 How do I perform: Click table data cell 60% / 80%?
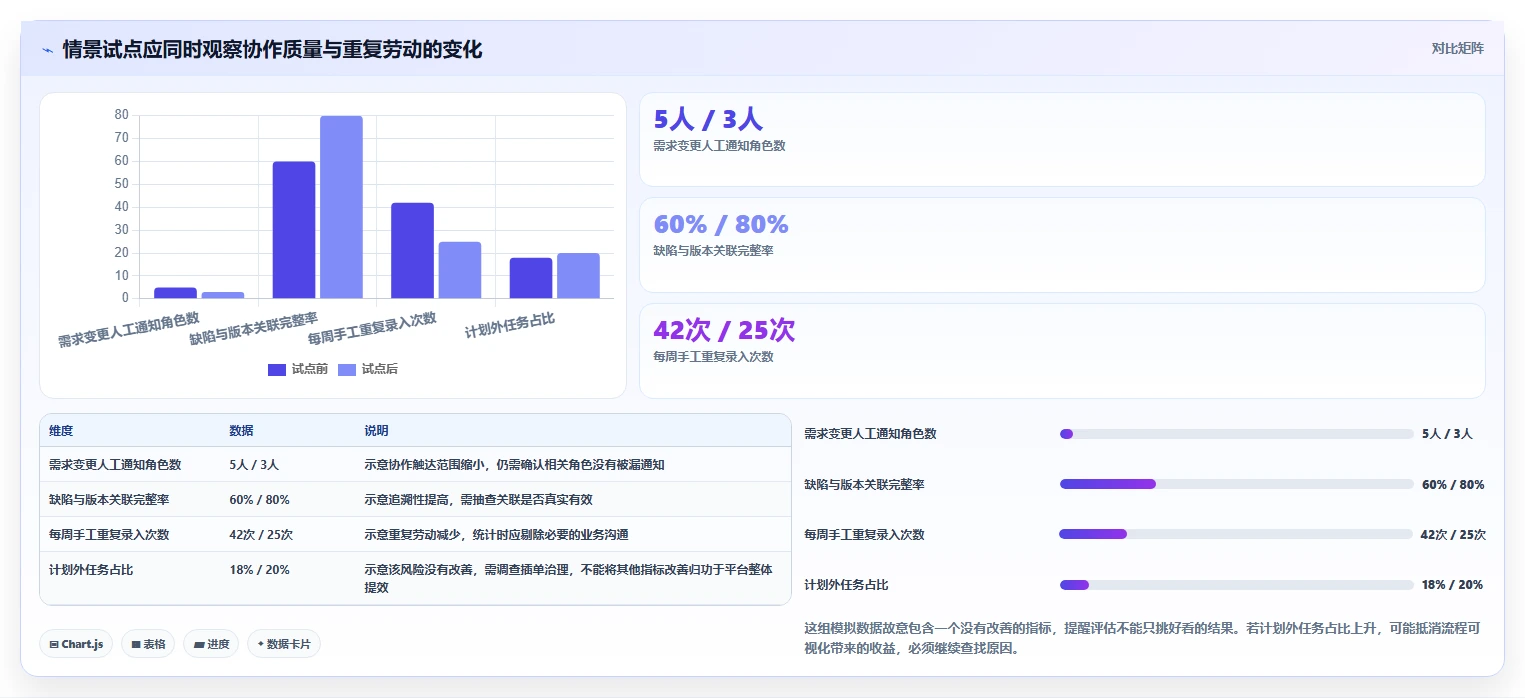click(x=259, y=500)
